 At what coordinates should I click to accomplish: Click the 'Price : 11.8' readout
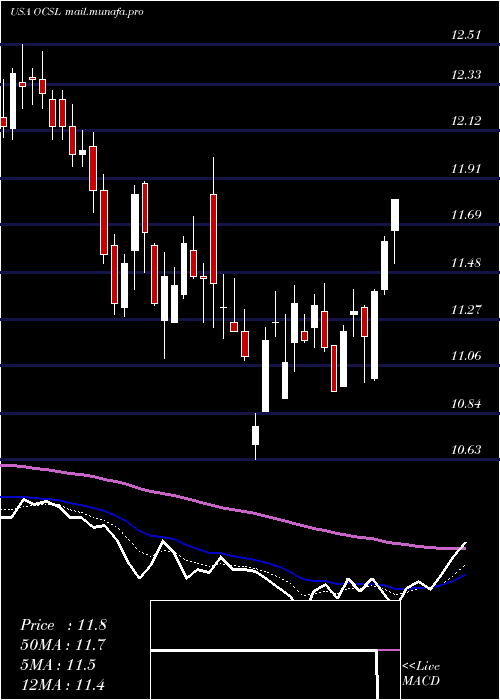pos(63,625)
